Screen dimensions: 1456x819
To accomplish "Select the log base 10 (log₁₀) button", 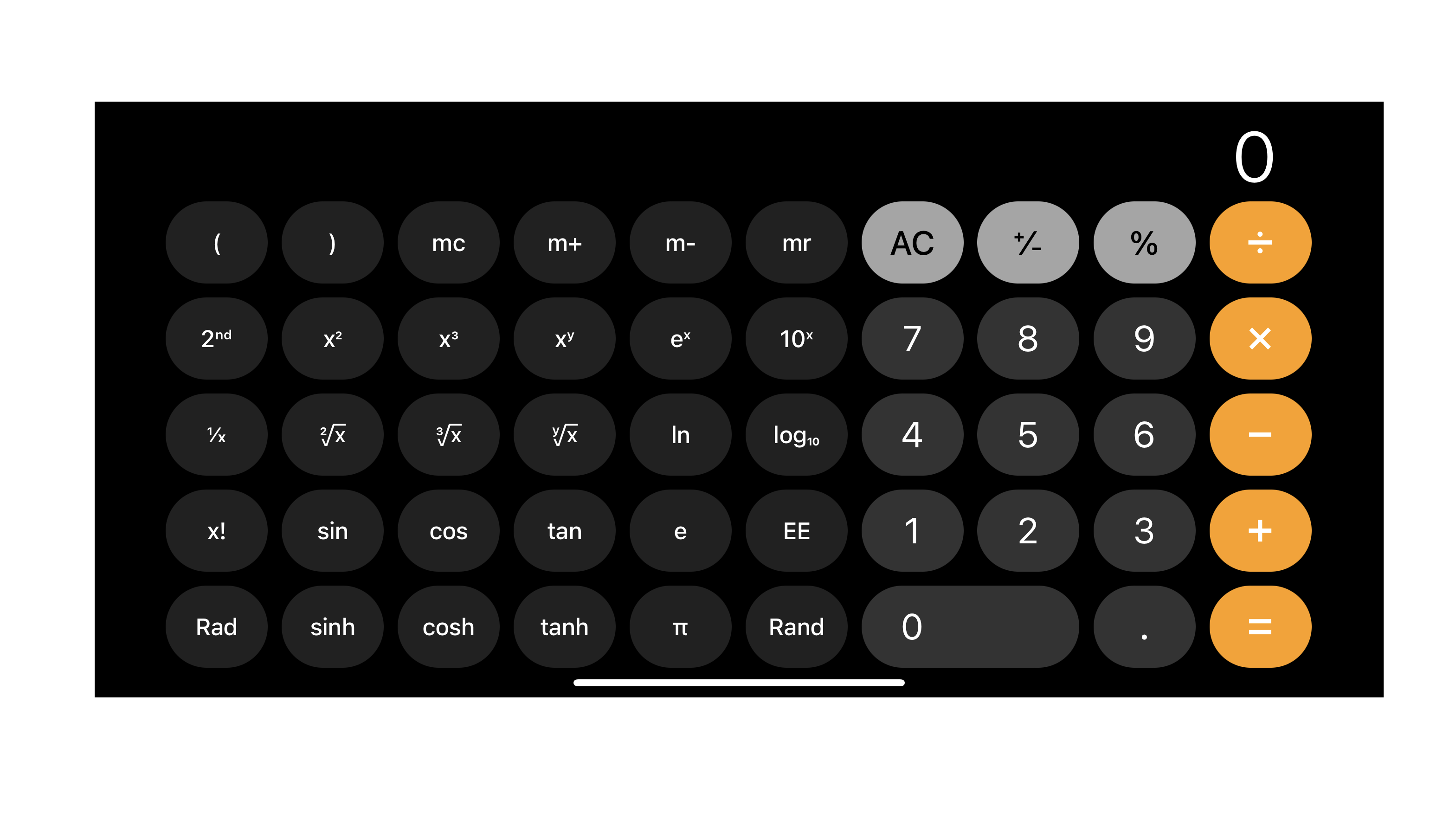I will (797, 433).
